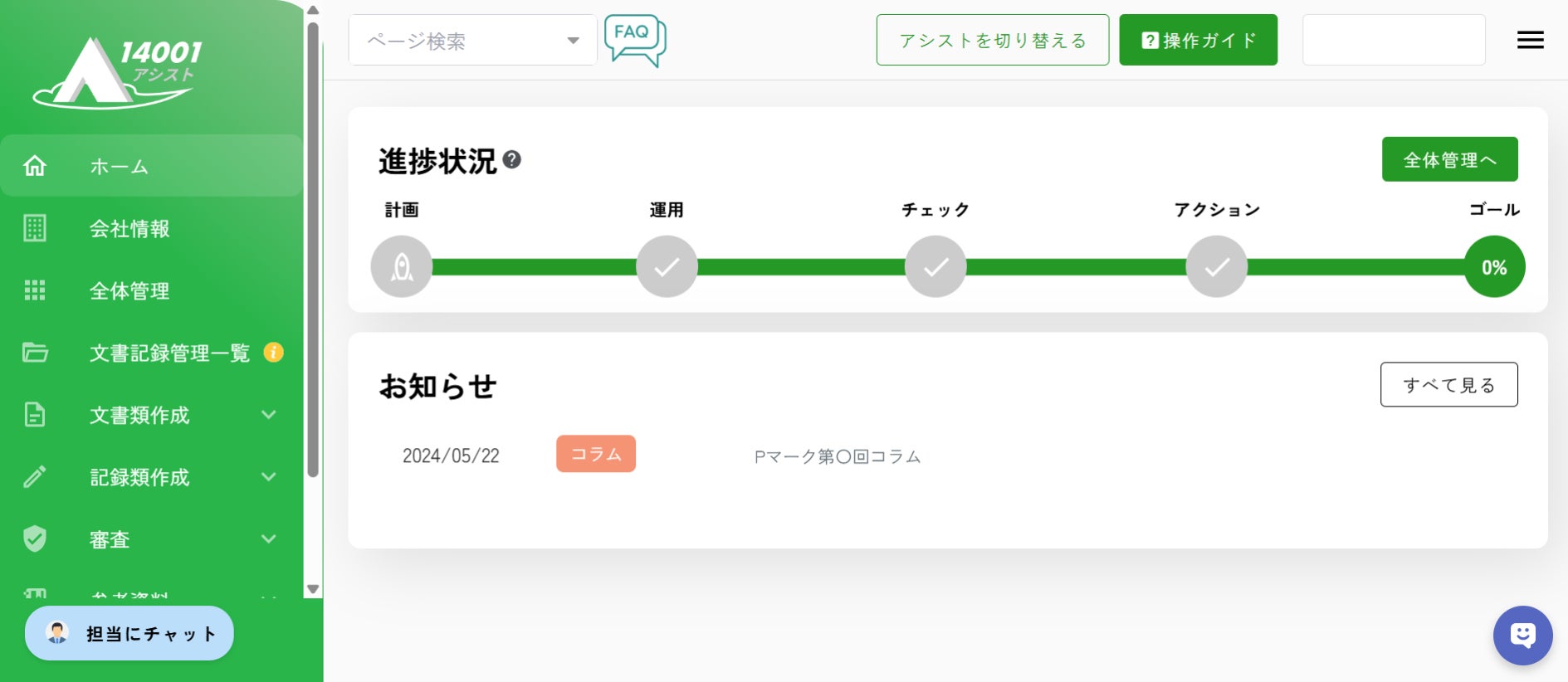Open the chatbot widget icon
Screen dimensions: 1568x682
[x=1522, y=636]
